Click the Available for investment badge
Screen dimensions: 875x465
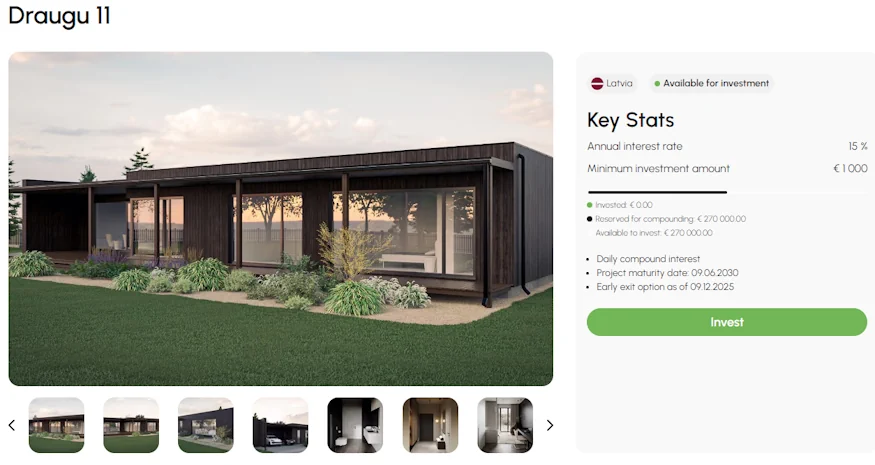point(711,84)
